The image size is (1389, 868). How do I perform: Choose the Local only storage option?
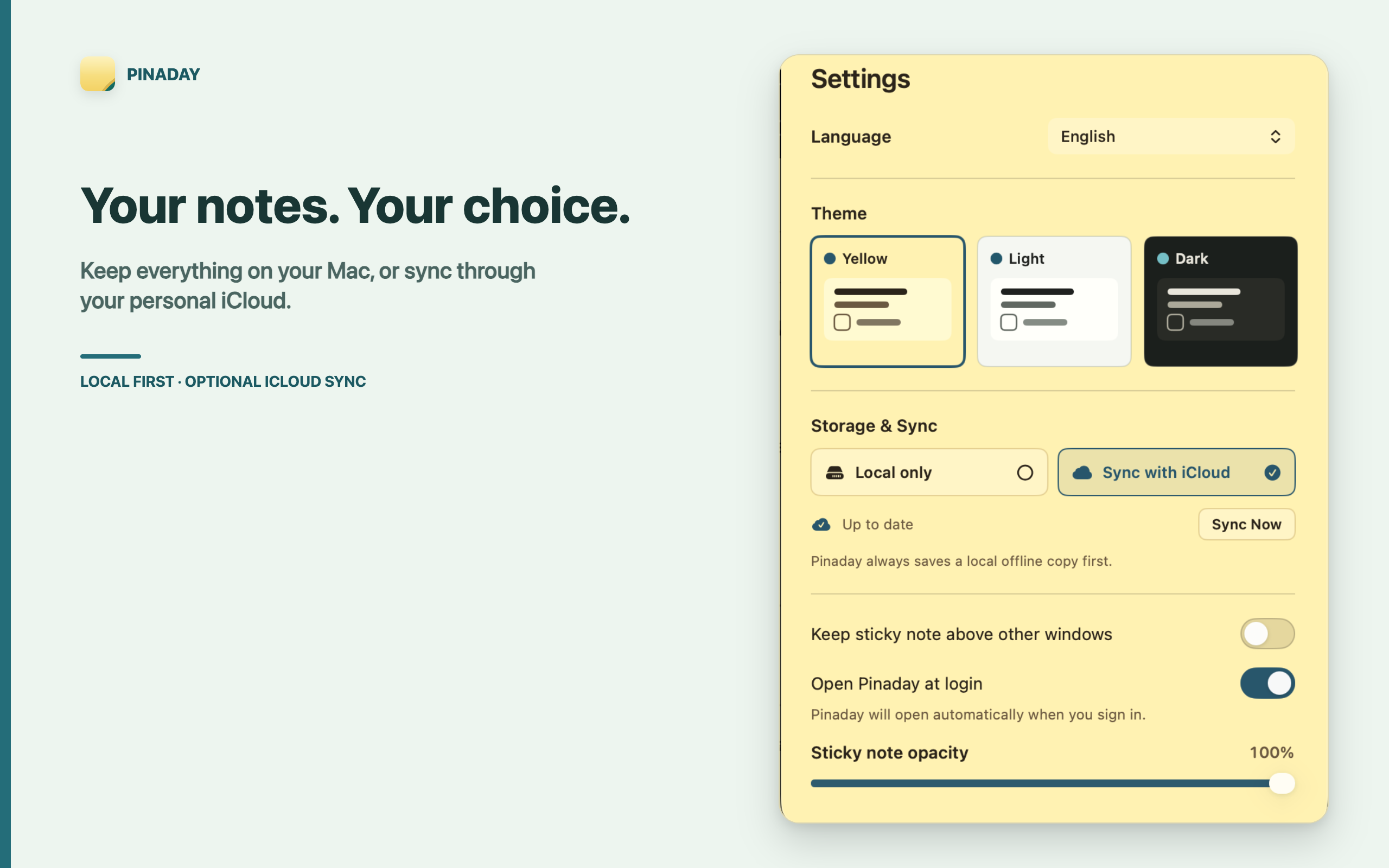click(x=929, y=473)
